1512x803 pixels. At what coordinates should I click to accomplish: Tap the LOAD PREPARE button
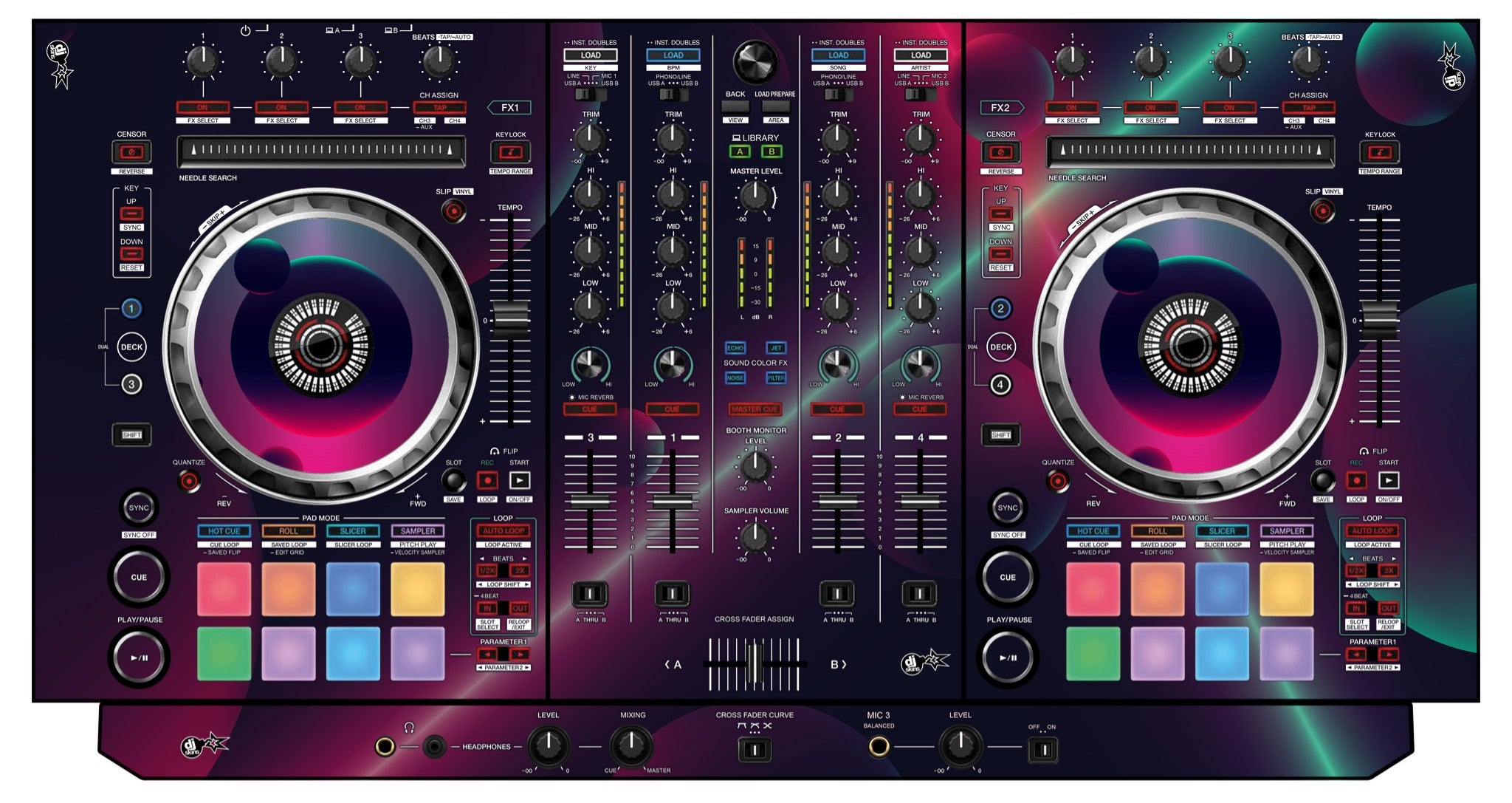click(775, 107)
